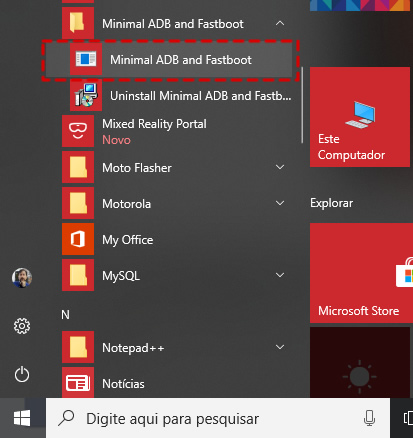413x438 pixels.
Task: Open Settings gear in Start sidebar
Action: pos(22,326)
